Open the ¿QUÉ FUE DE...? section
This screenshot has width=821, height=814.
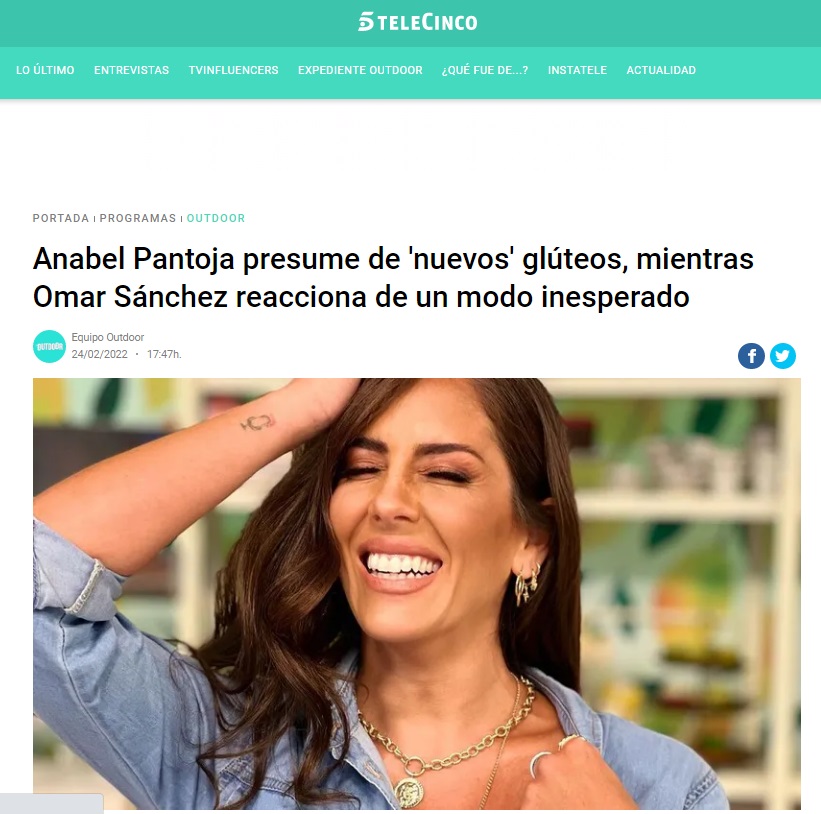point(485,70)
